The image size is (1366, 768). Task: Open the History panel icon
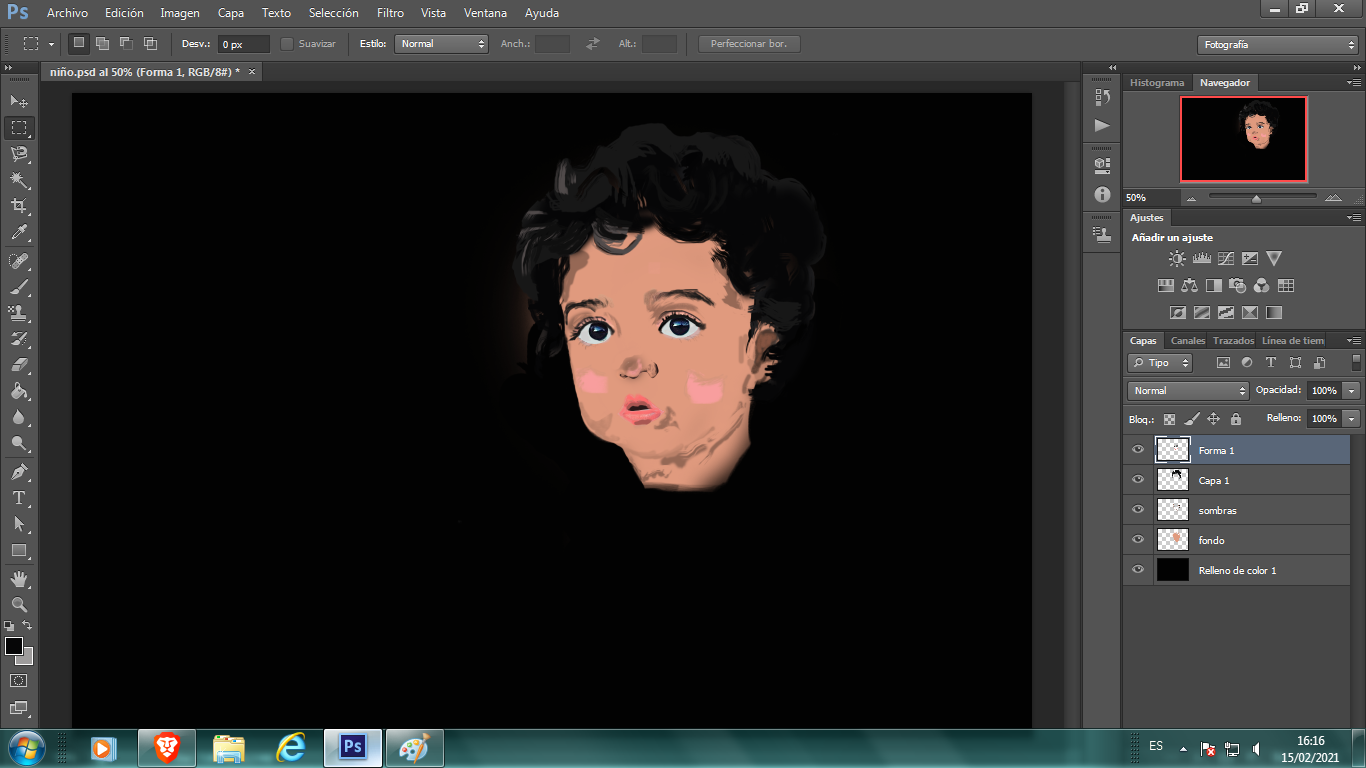point(1102,97)
